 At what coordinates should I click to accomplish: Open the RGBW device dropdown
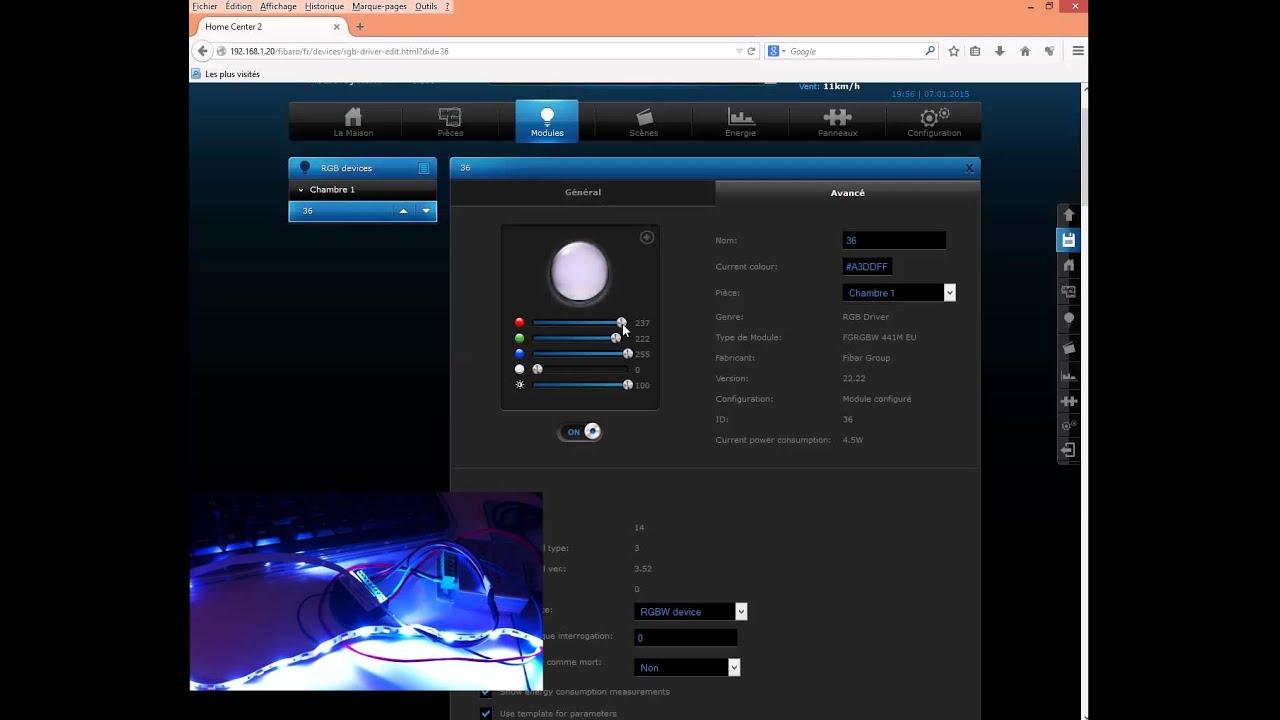tap(691, 612)
